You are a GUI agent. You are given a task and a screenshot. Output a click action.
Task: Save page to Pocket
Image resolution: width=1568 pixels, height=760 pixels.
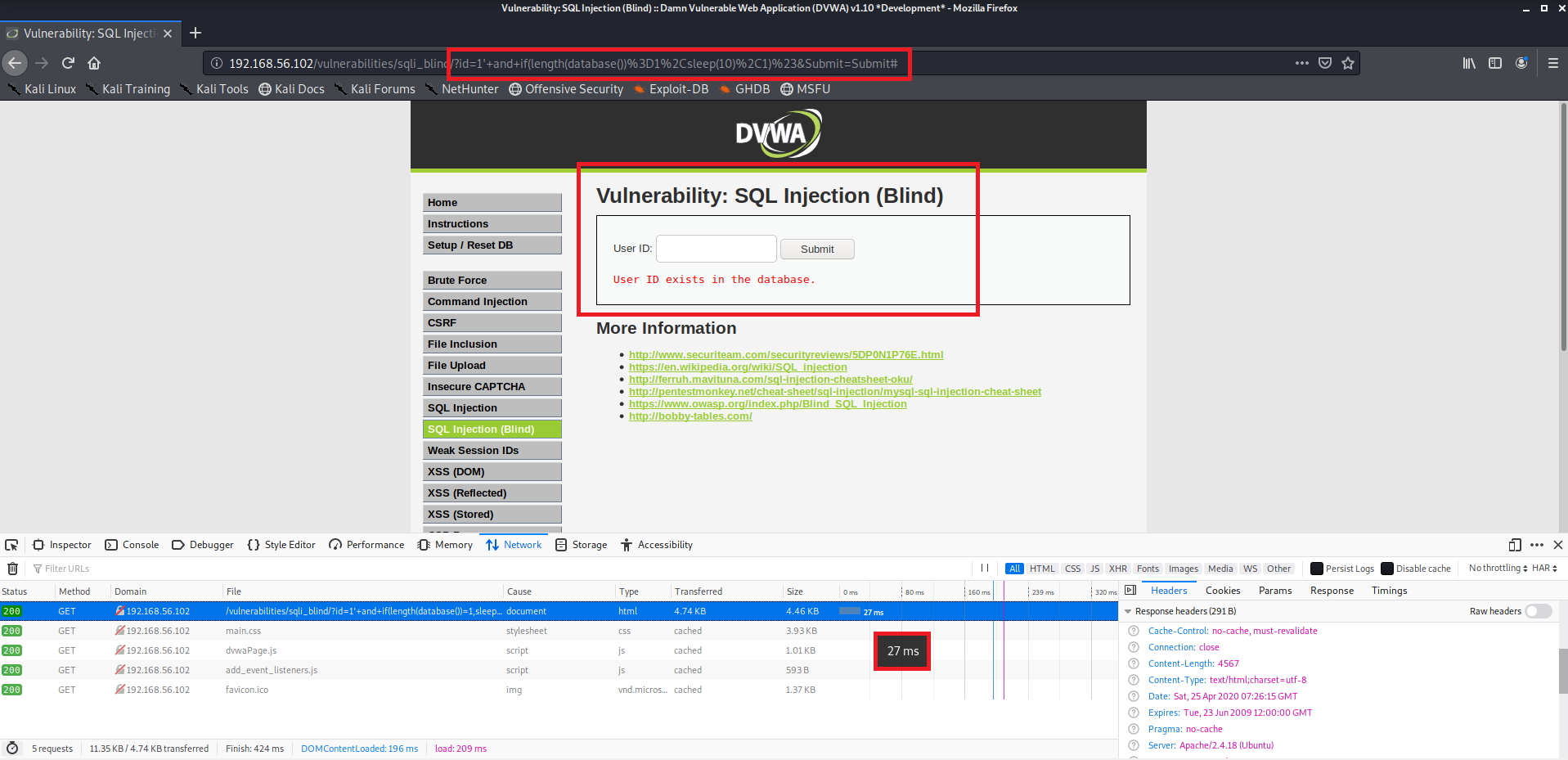coord(1325,63)
